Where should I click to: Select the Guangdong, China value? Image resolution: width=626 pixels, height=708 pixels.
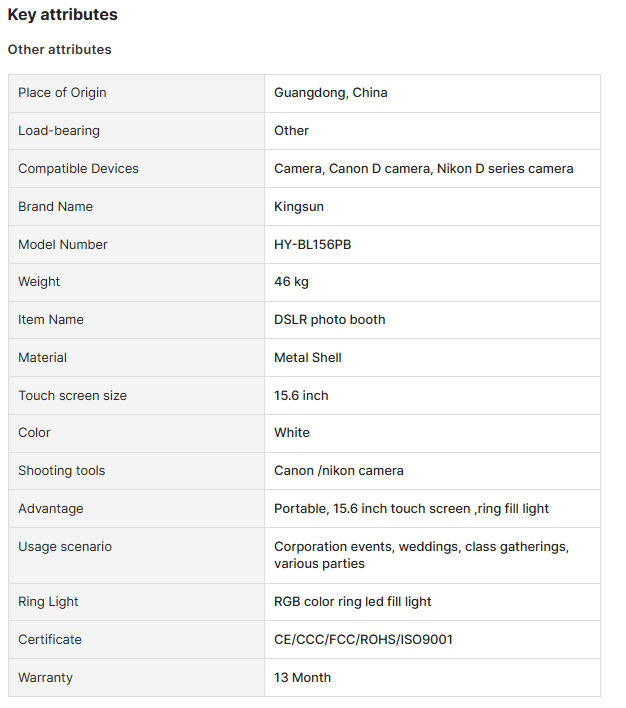point(331,93)
